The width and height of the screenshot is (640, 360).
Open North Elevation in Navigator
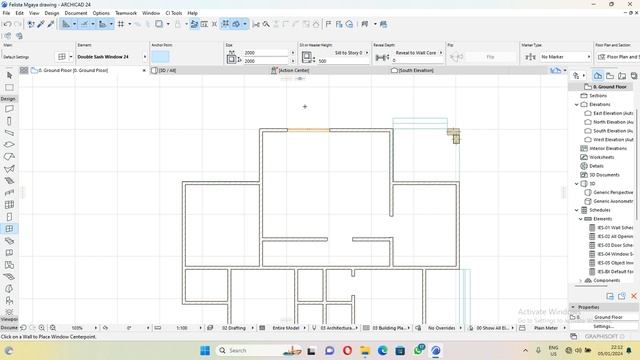[609, 122]
